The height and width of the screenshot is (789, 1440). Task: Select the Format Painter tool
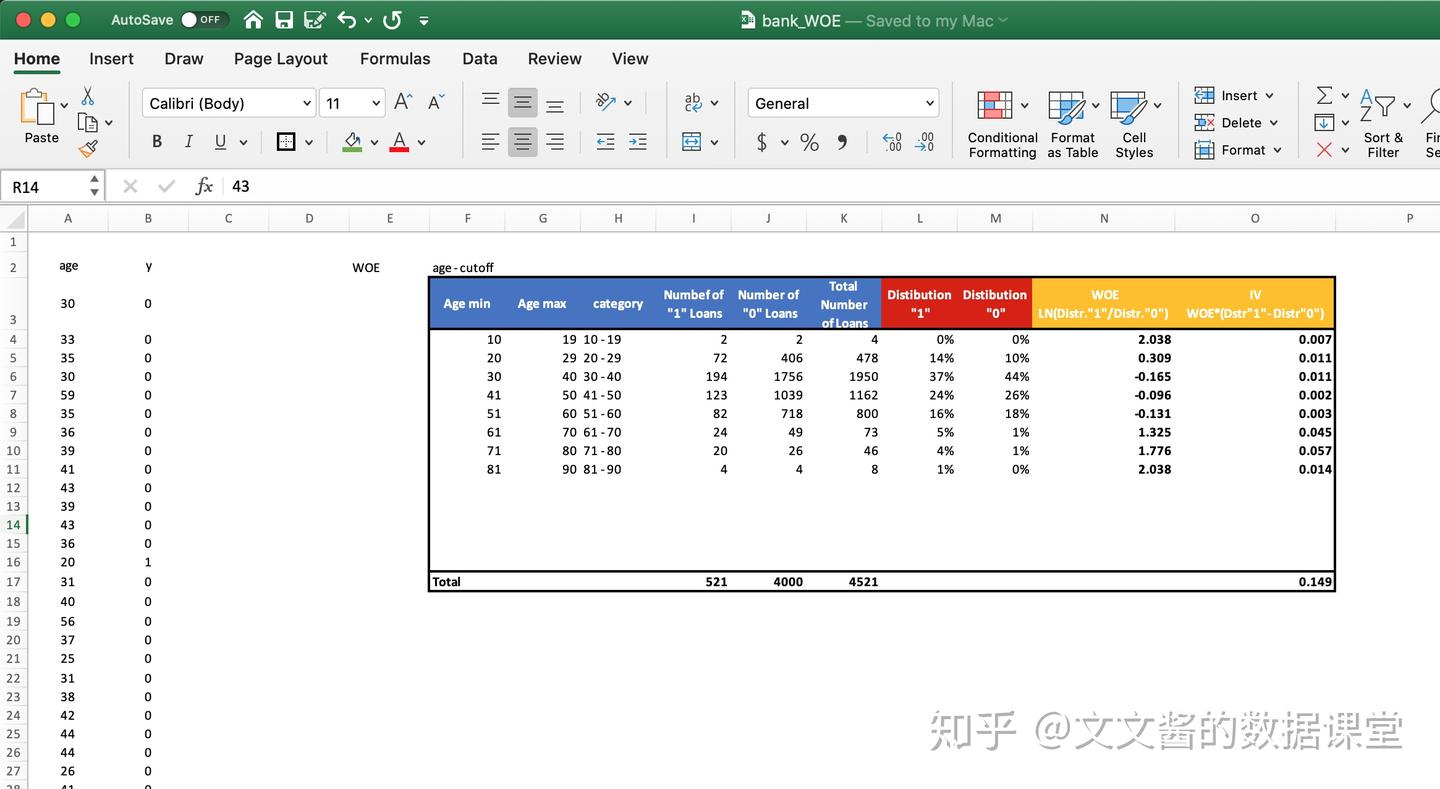click(88, 148)
